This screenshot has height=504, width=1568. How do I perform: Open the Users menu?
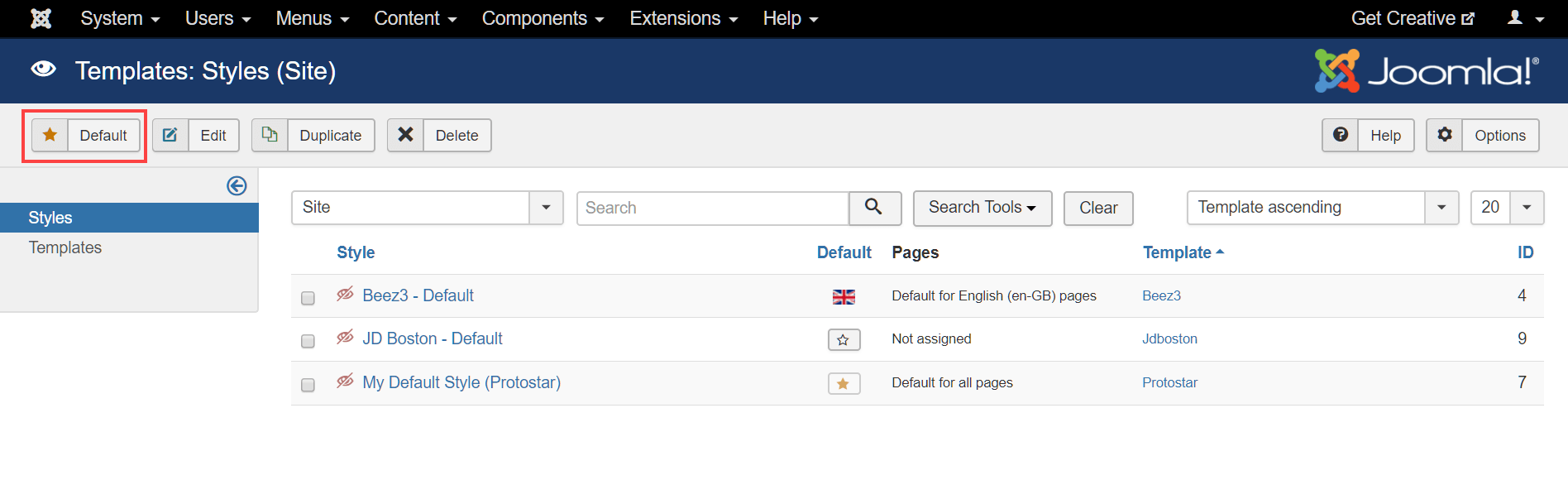pyautogui.click(x=218, y=18)
